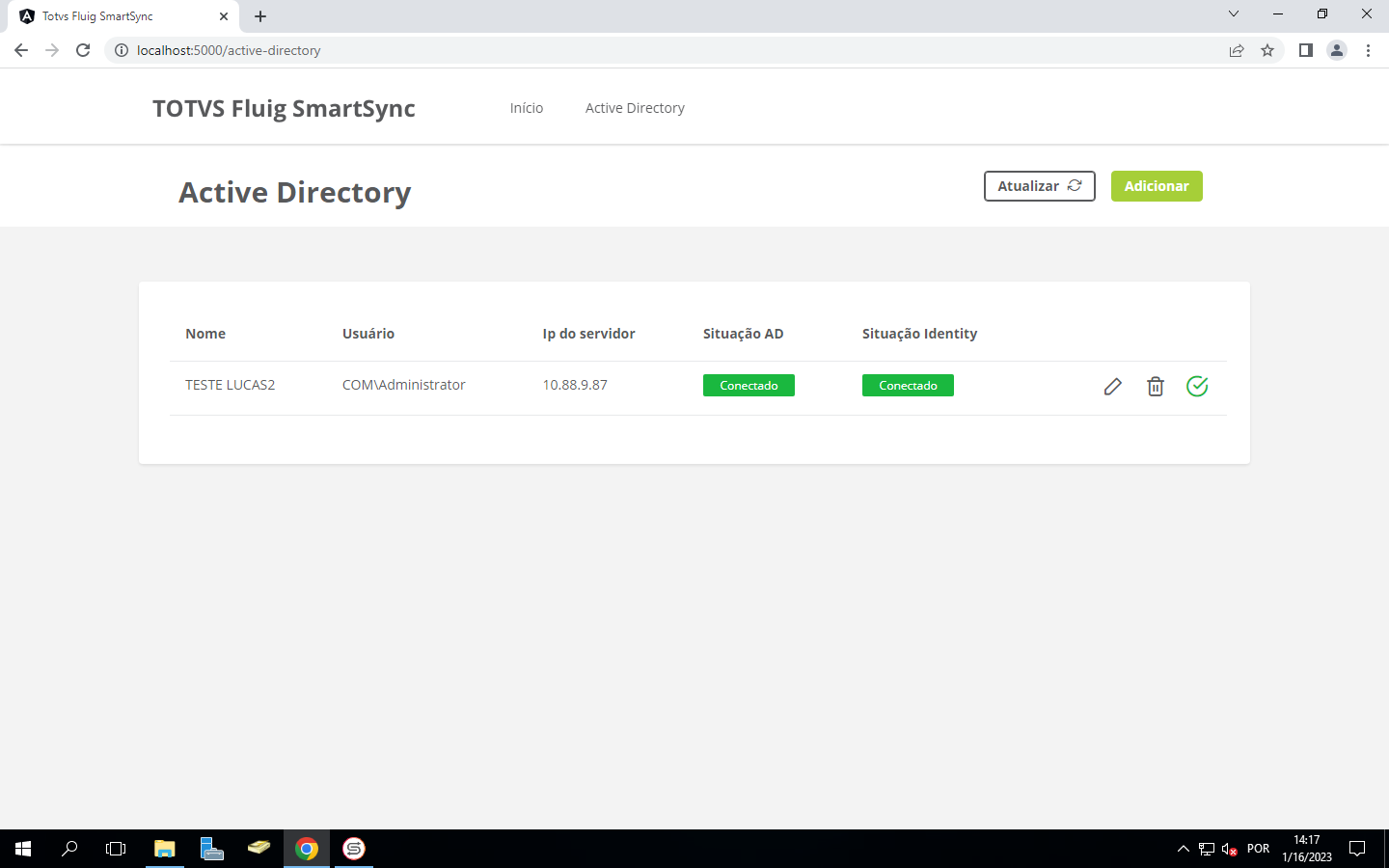Click the Situação AD column header
Viewport: 1389px width, 868px height.
click(x=743, y=334)
